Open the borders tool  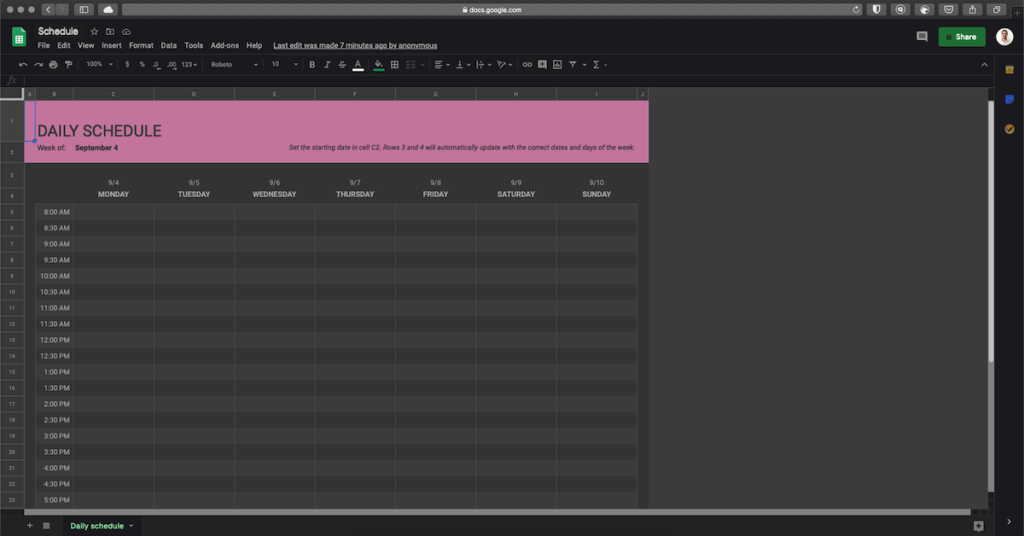(394, 65)
